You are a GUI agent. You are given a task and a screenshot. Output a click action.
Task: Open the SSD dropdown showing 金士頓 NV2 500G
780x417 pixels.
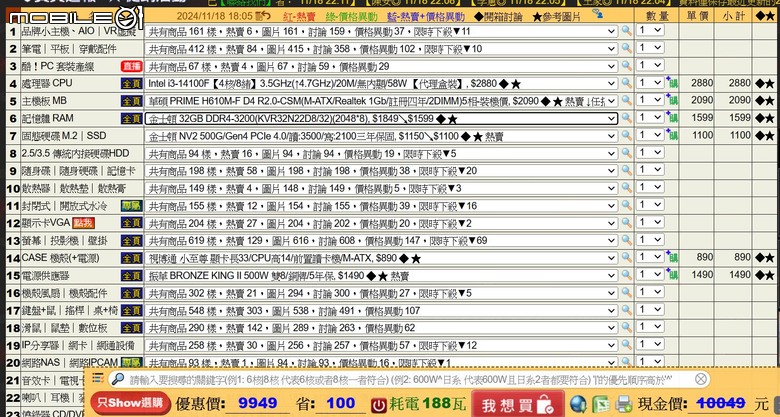[x=381, y=136]
